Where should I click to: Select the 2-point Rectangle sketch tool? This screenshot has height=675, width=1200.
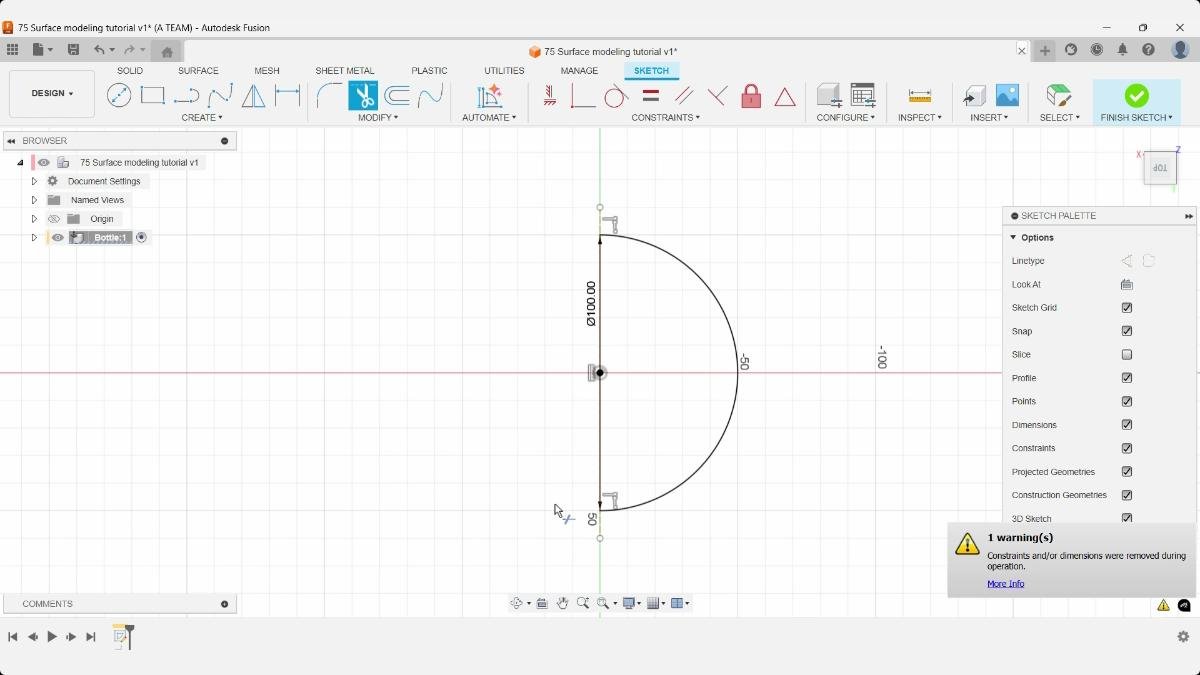(x=153, y=96)
